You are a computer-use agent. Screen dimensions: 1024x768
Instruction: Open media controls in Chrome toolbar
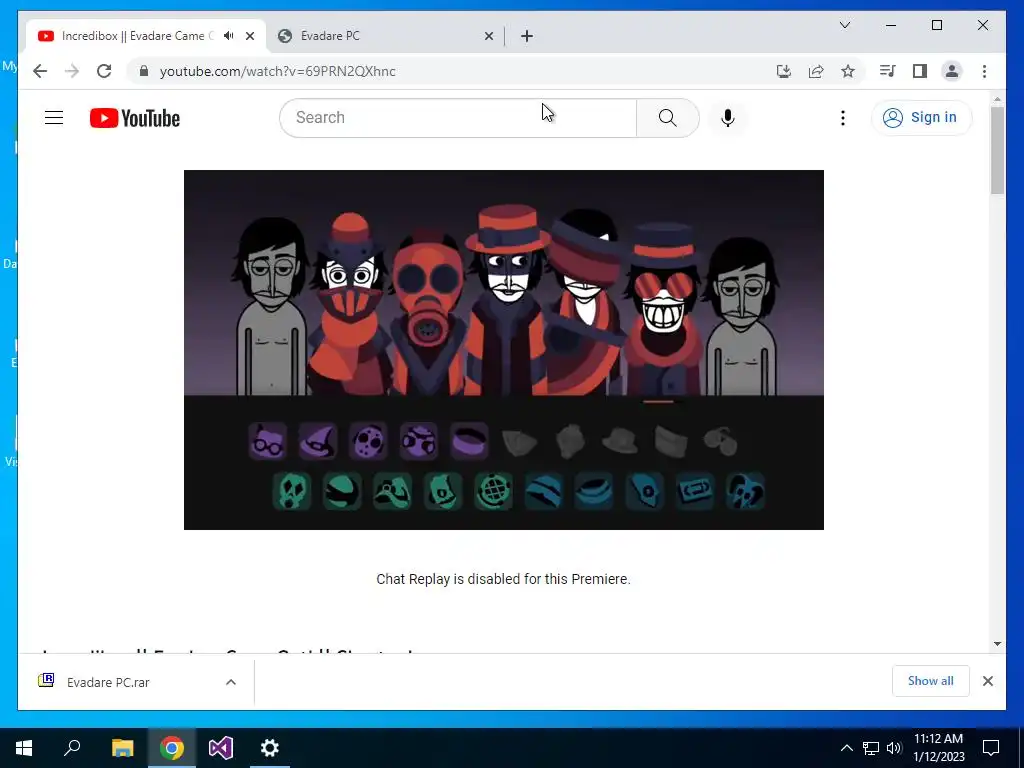[x=888, y=71]
